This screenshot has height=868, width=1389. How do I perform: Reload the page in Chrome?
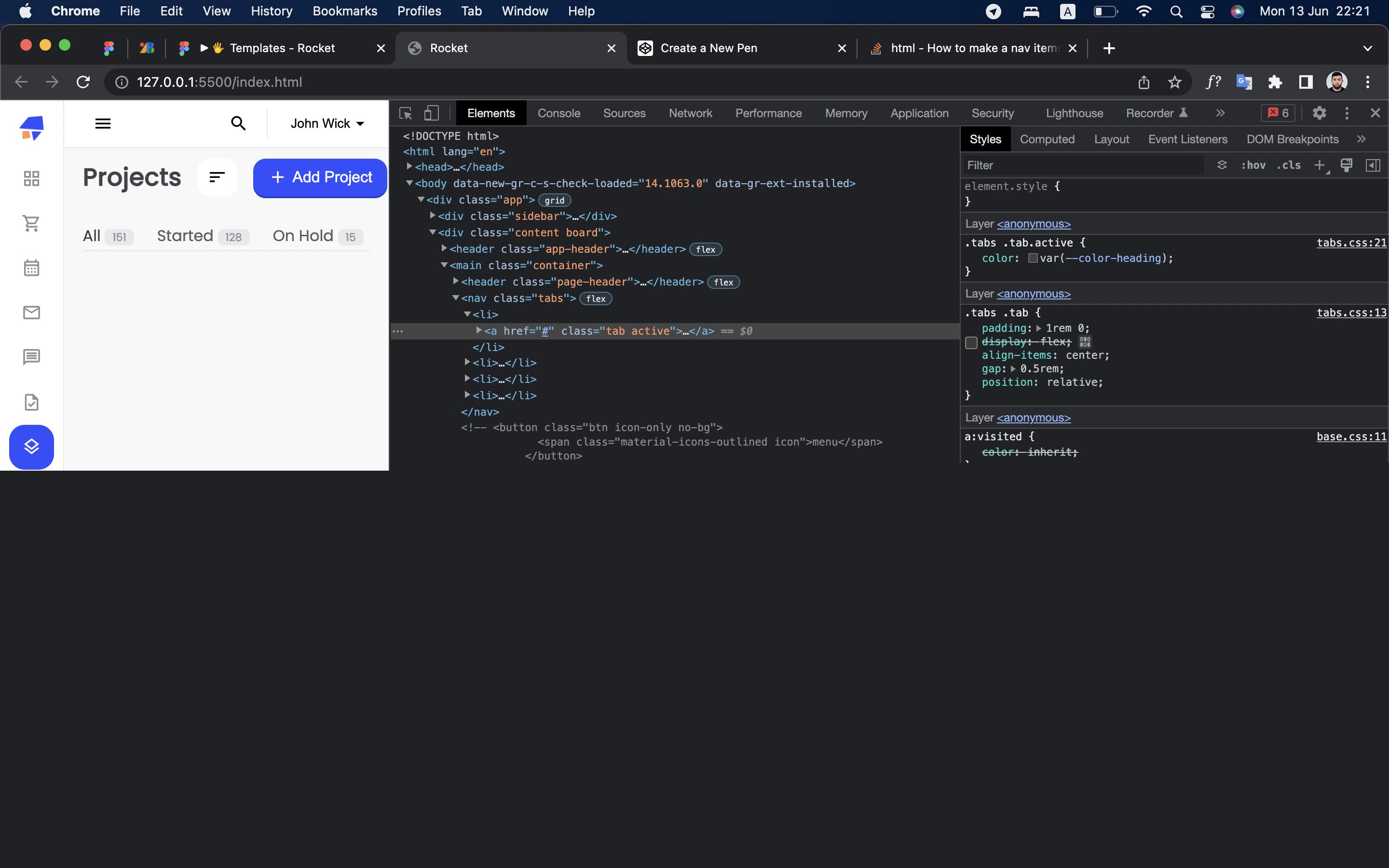click(x=83, y=82)
